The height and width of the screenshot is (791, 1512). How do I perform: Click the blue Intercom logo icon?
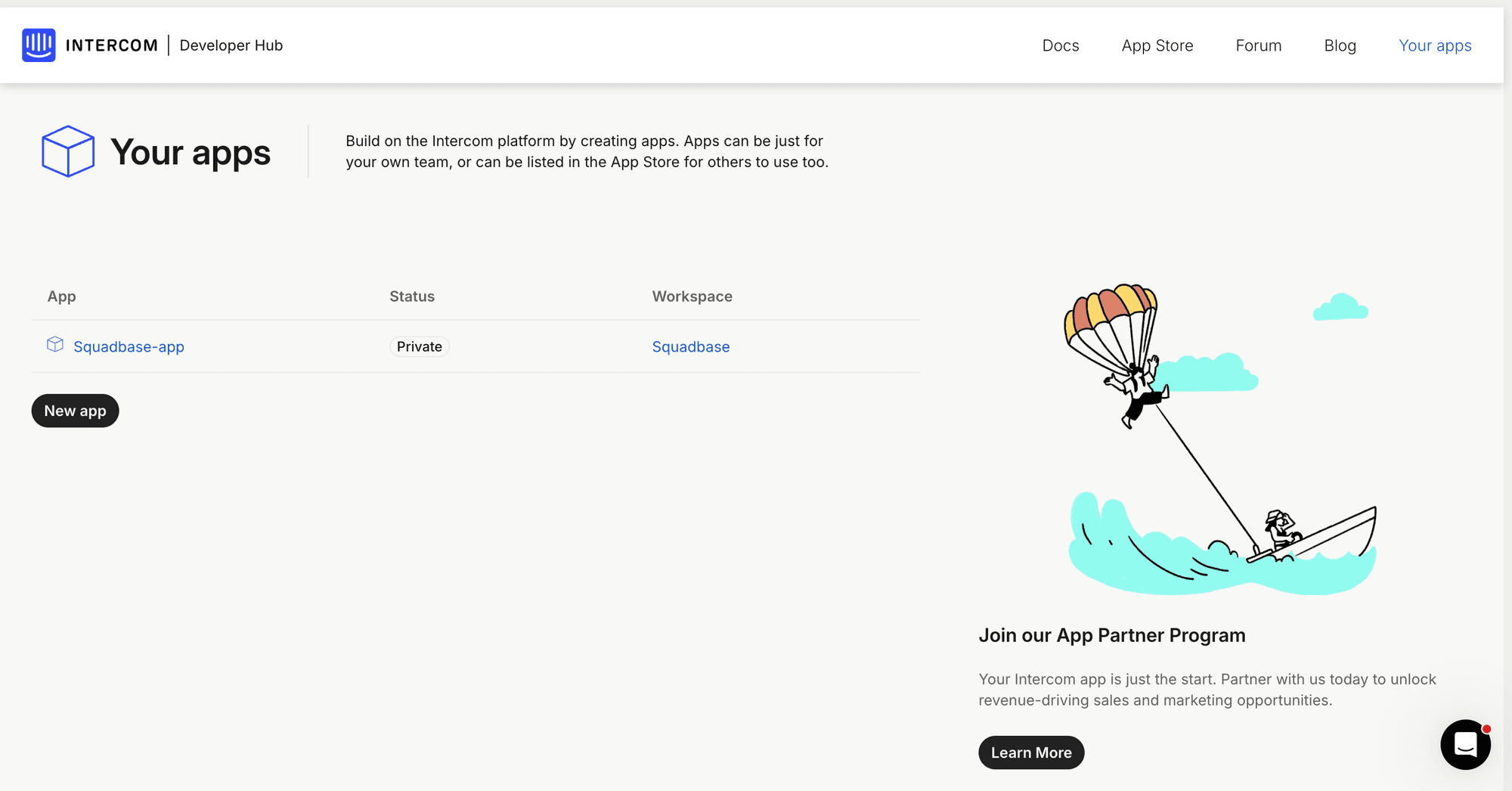click(x=39, y=45)
